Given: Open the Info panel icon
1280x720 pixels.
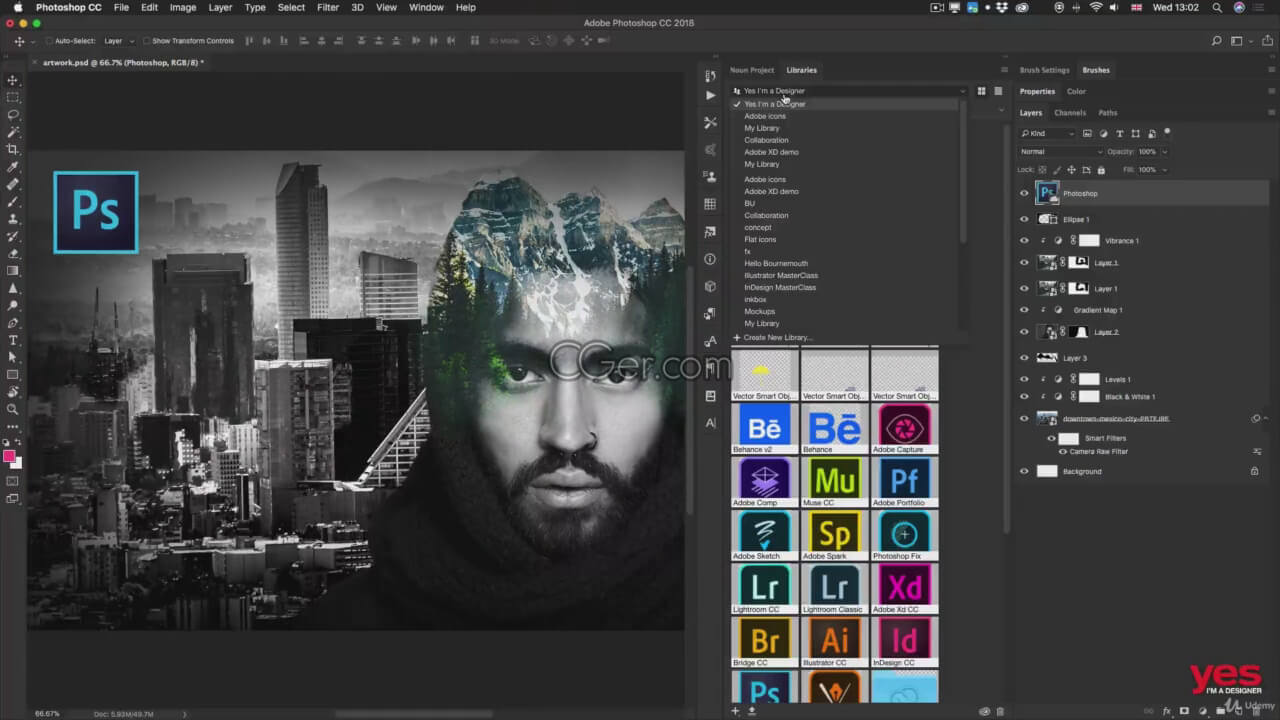Looking at the screenshot, I should [710, 259].
